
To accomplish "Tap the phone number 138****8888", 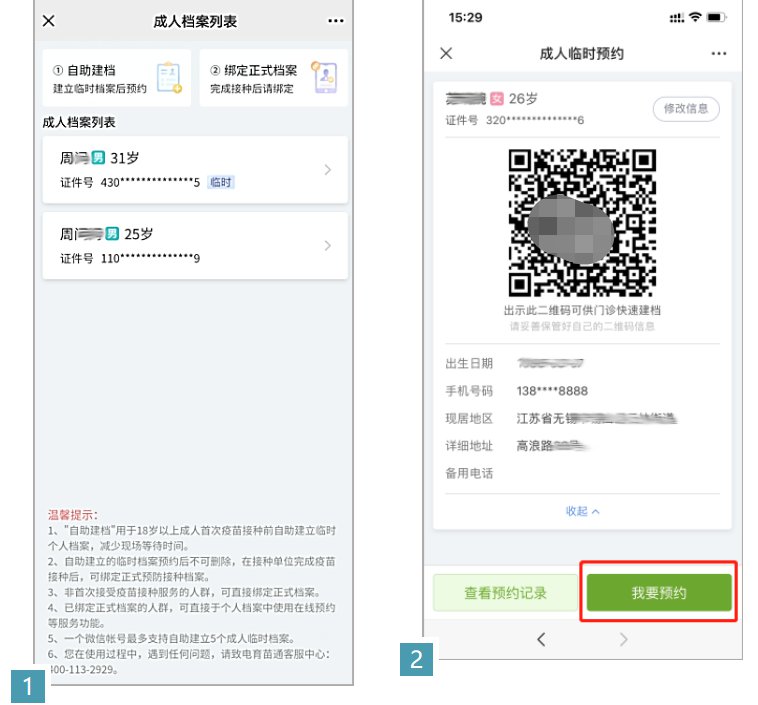I will click(x=552, y=391).
